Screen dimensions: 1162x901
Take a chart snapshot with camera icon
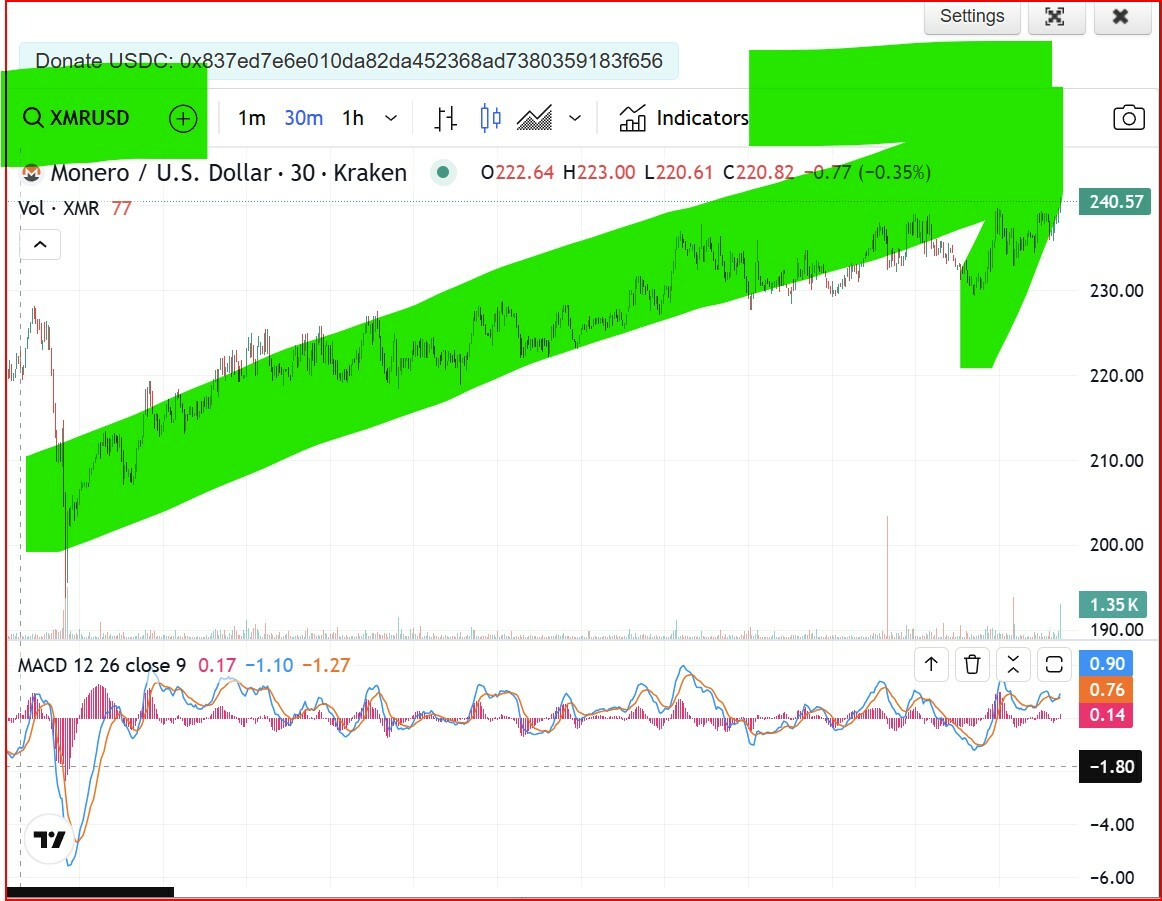pos(1128,118)
